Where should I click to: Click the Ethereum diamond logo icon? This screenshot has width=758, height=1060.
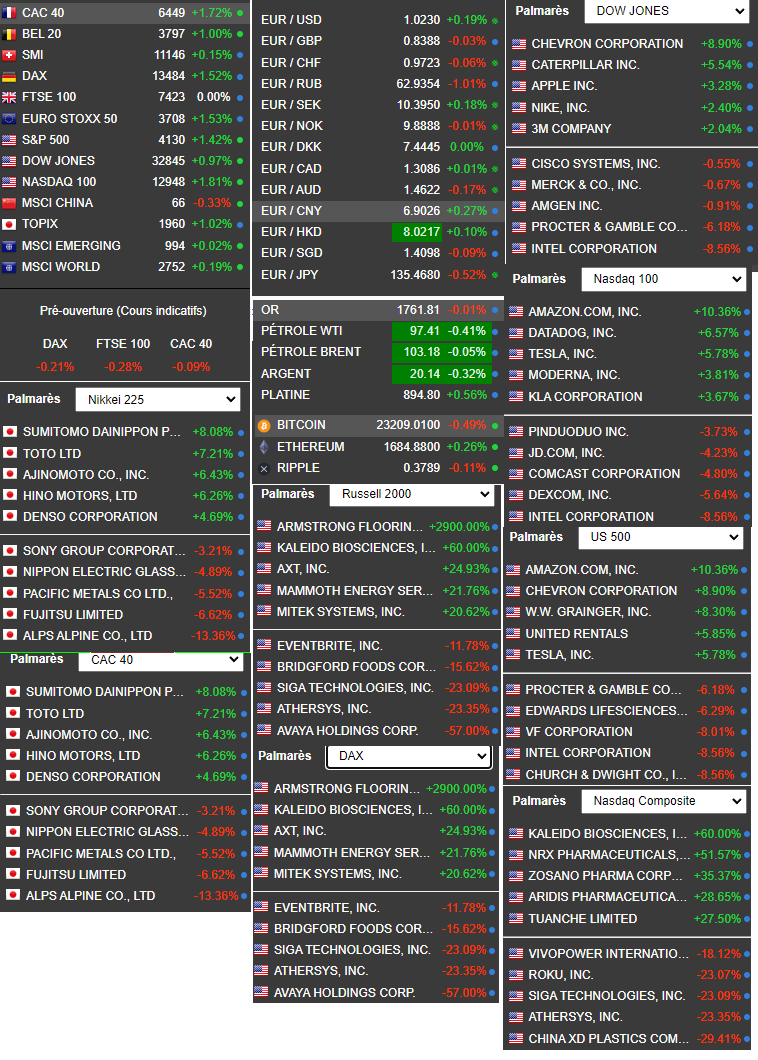pos(264,447)
